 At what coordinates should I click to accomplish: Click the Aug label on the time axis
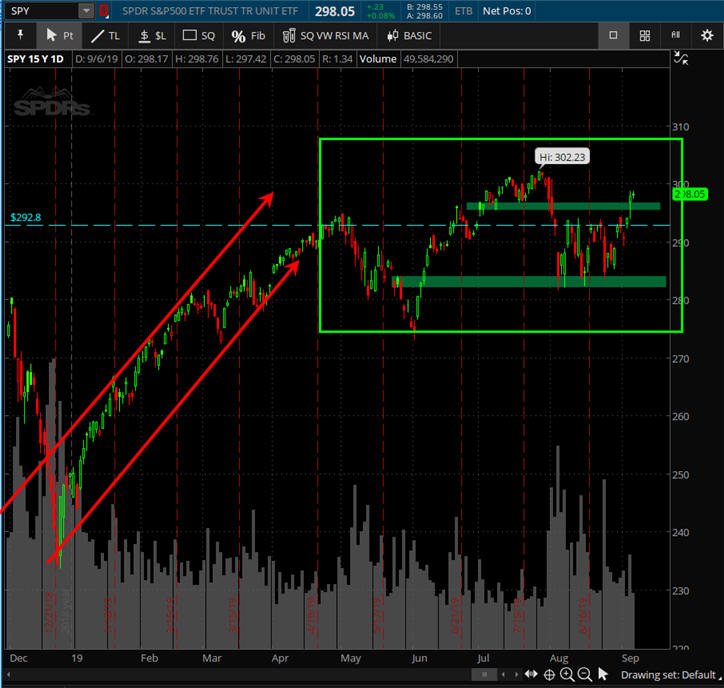[559, 658]
